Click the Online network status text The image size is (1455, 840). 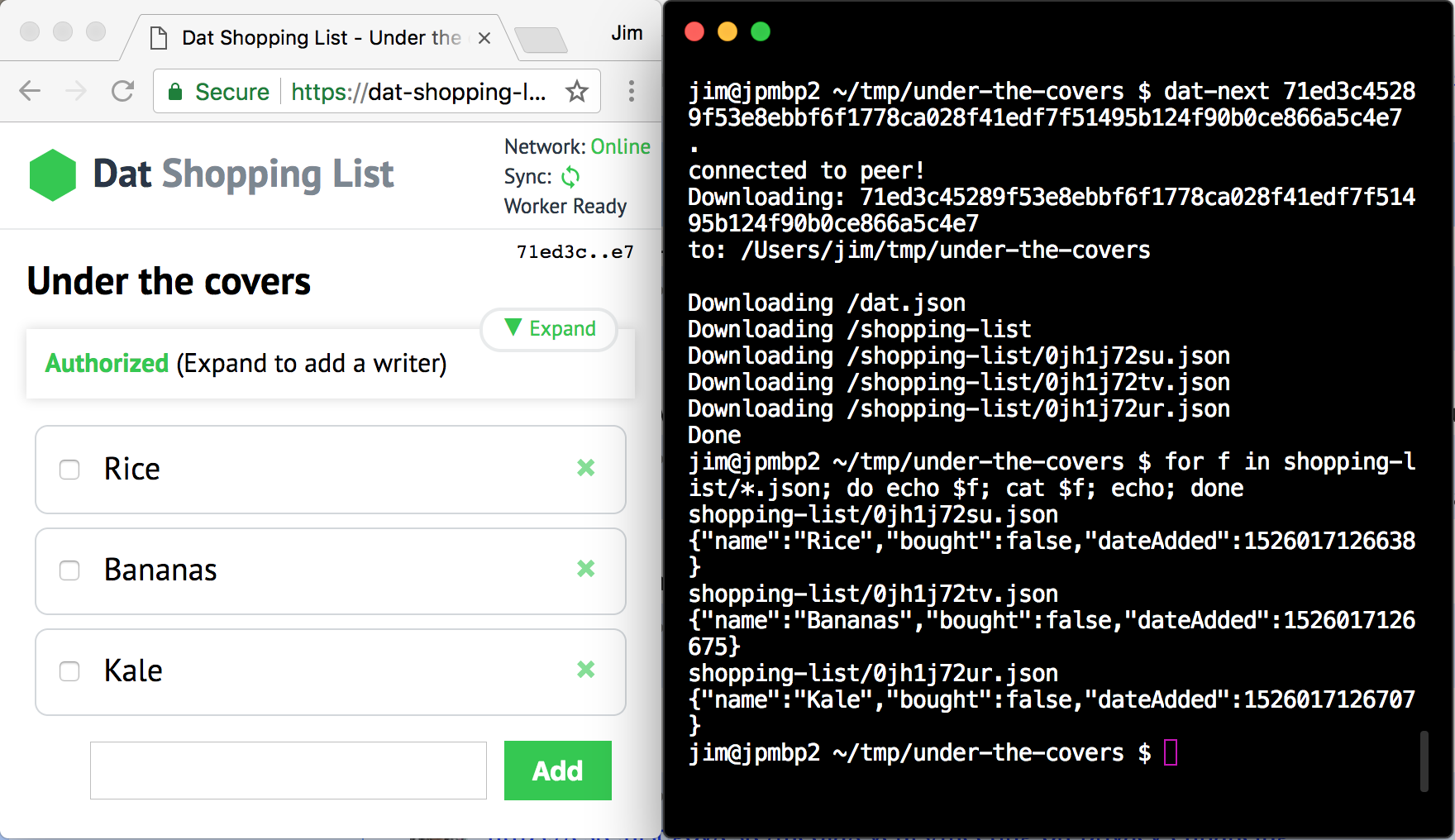(x=621, y=146)
